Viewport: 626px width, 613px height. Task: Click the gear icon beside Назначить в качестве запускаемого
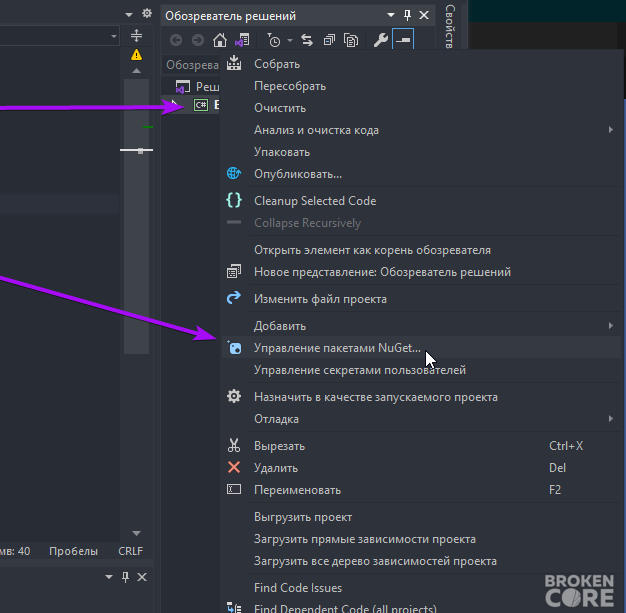tap(234, 396)
